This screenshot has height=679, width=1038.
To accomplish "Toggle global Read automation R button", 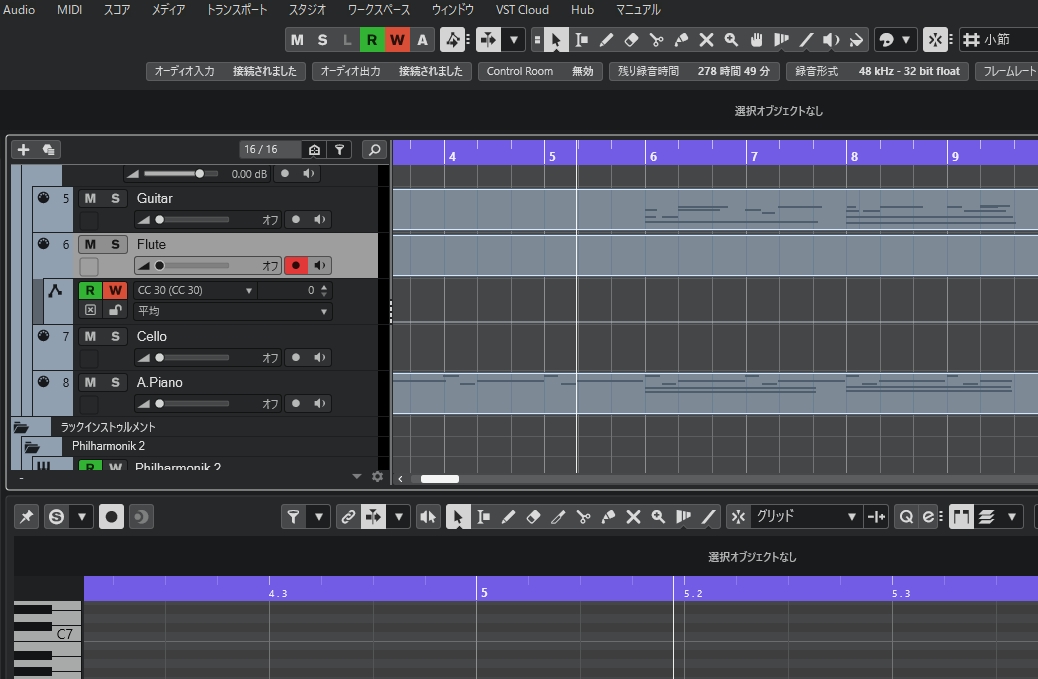I will click(x=372, y=40).
